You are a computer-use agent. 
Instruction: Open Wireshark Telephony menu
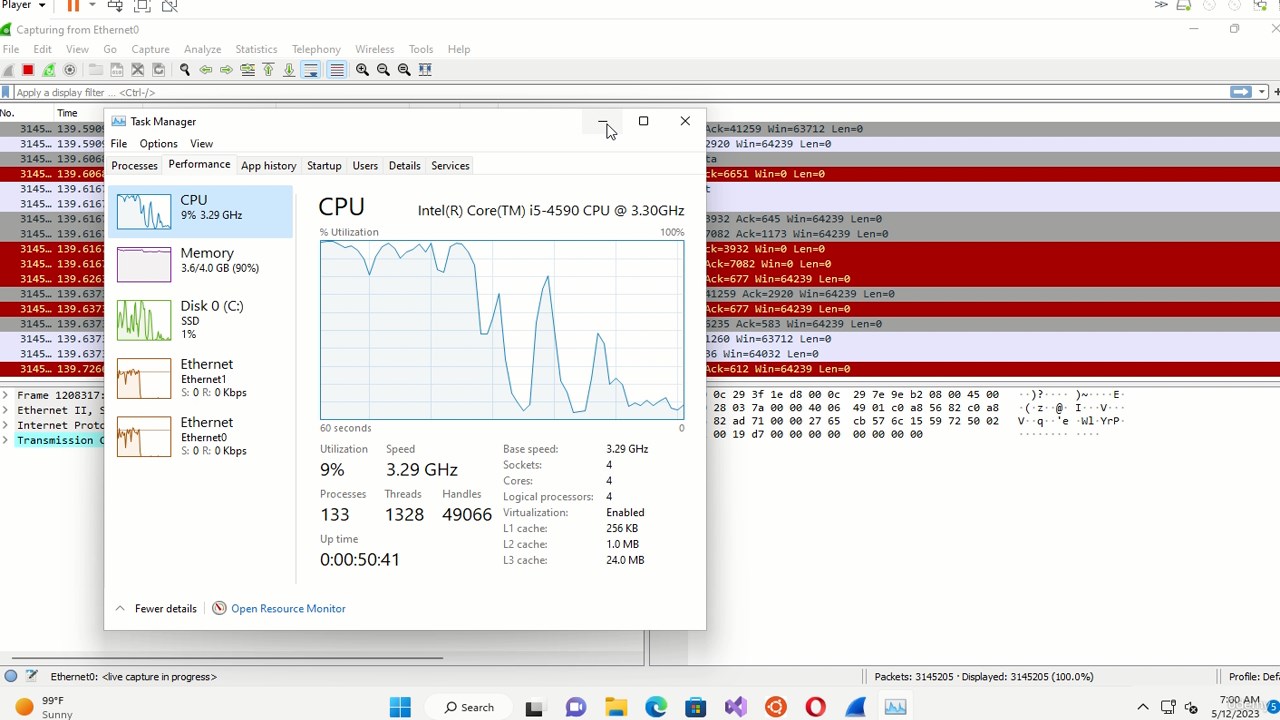pyautogui.click(x=316, y=49)
